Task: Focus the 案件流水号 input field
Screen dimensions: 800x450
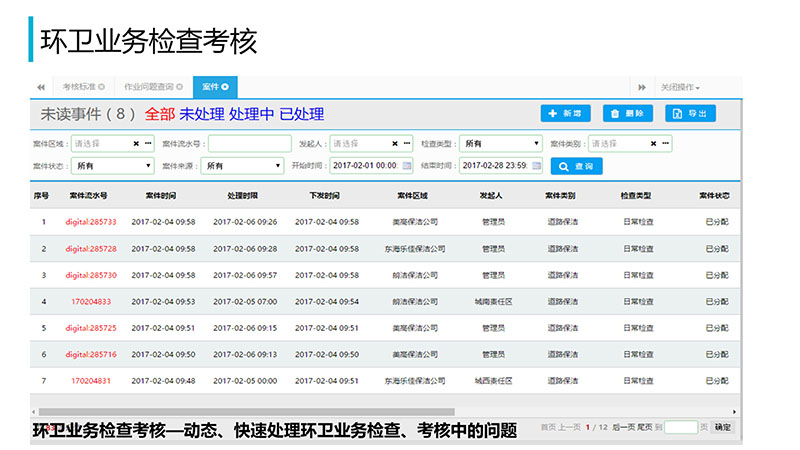Action: 249,144
